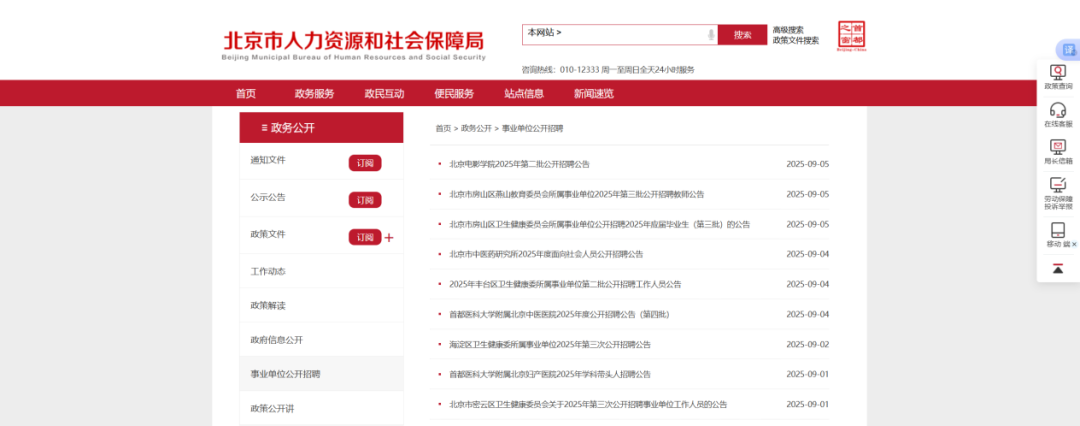Click the blue translate icon

point(1067,49)
